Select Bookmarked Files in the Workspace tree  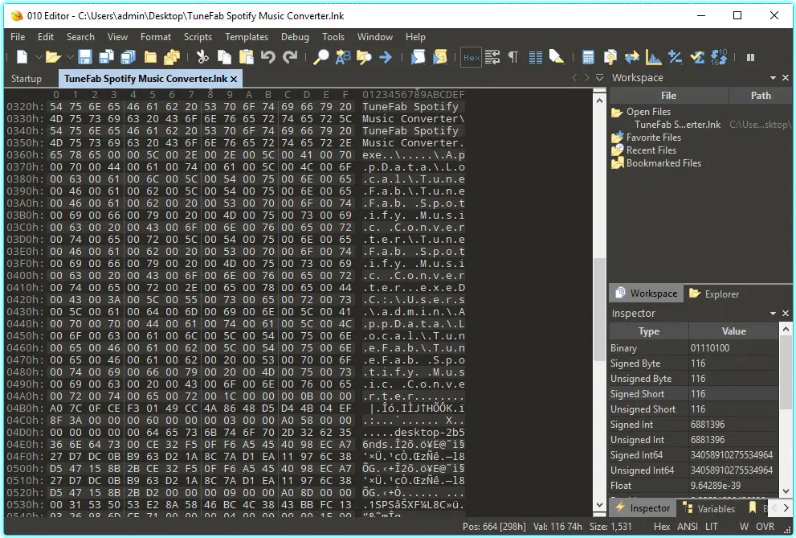(663, 163)
